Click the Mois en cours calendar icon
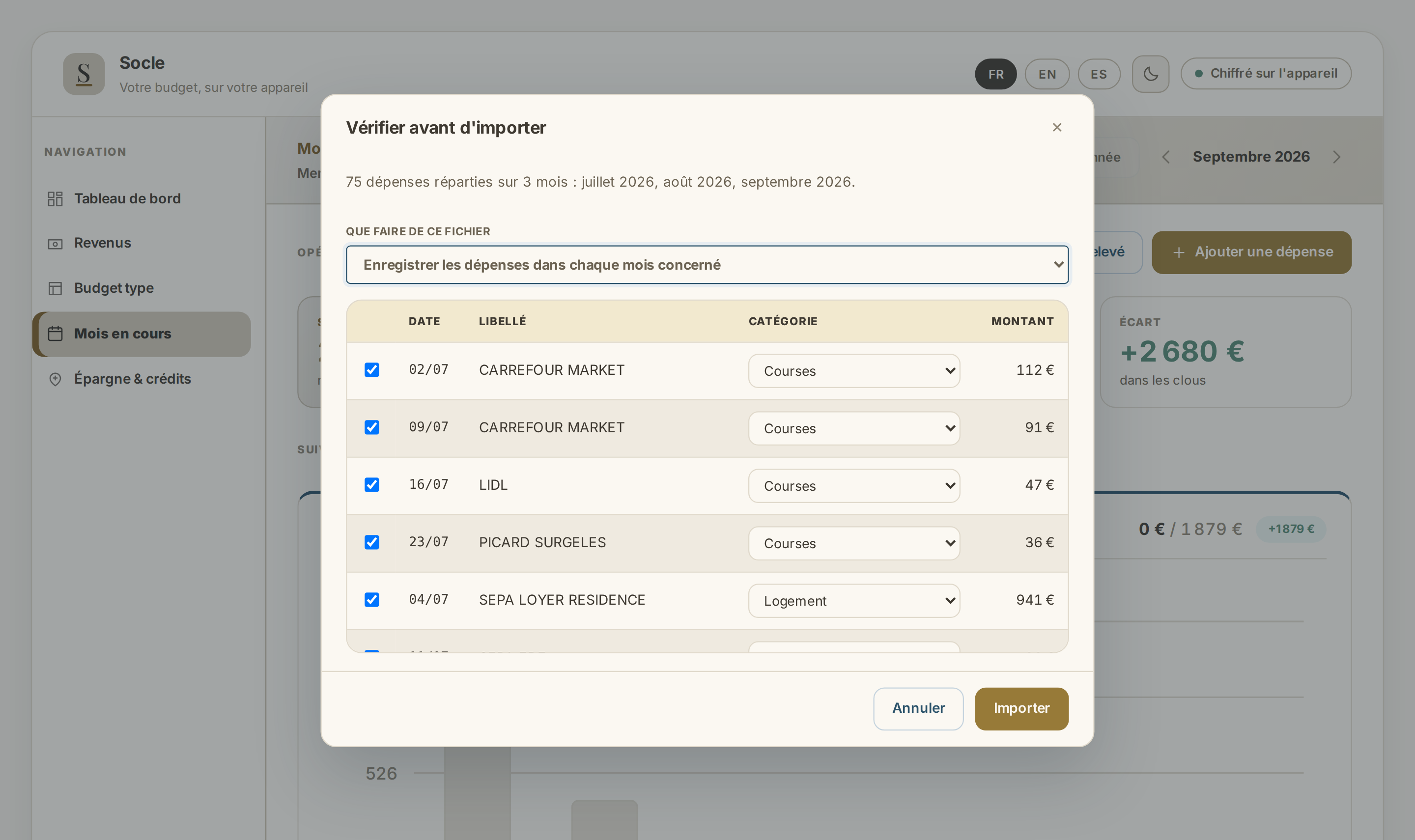This screenshot has height=840, width=1415. coord(55,334)
